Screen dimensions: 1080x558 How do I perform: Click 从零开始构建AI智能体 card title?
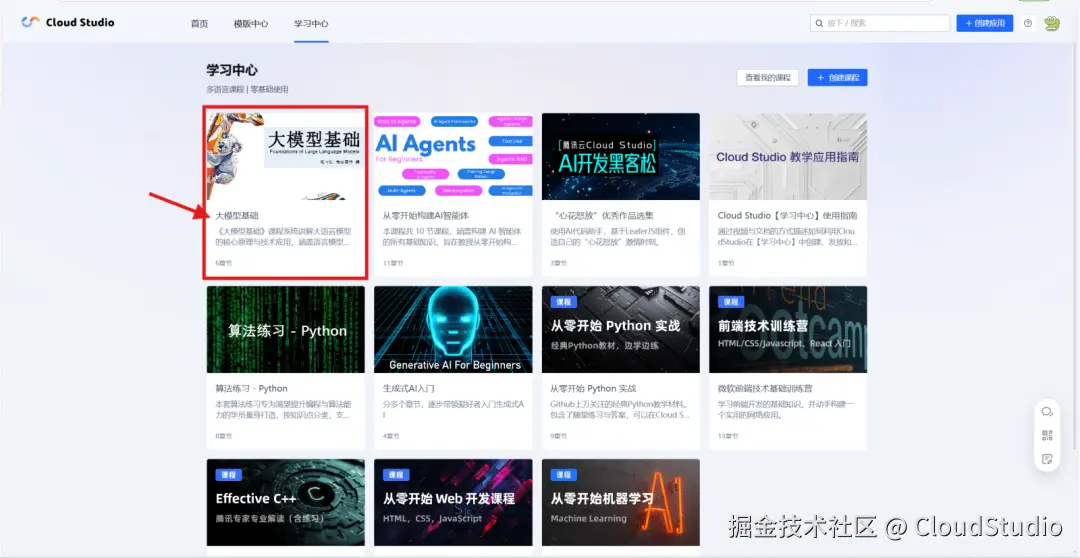(426, 216)
